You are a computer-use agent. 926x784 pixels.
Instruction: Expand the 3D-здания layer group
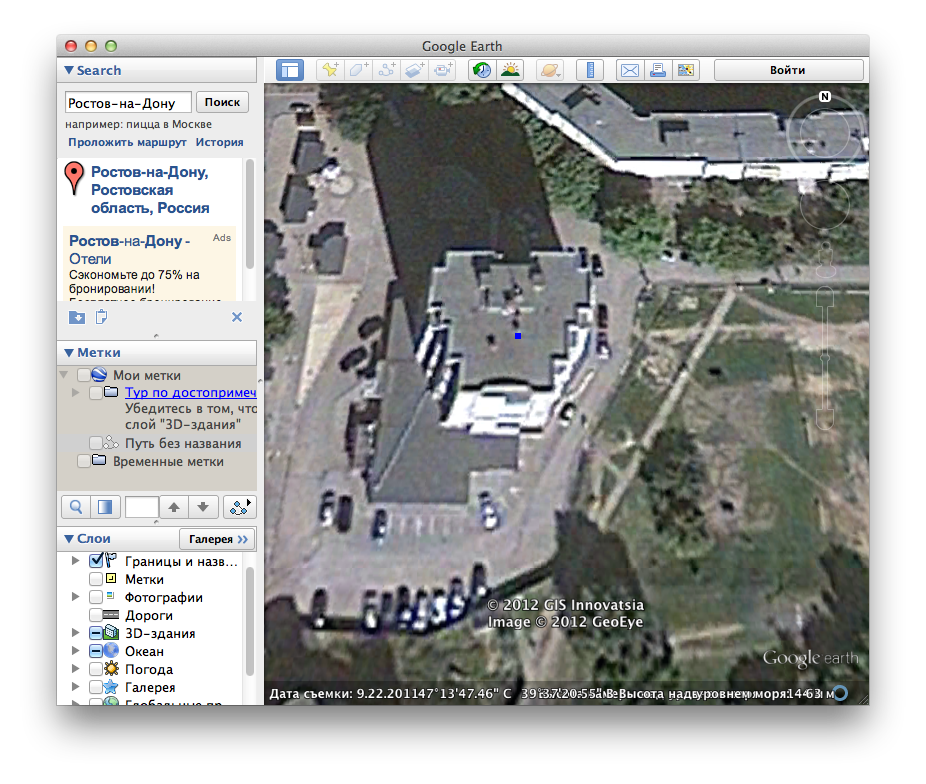pyautogui.click(x=76, y=633)
